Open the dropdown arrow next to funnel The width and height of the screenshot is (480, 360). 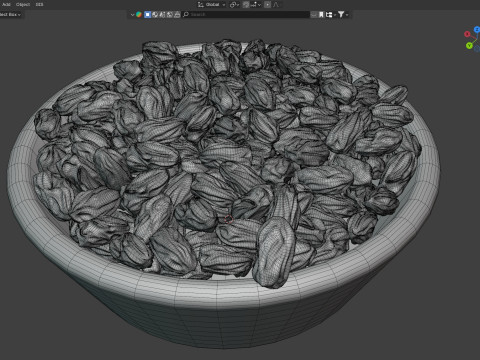point(347,15)
